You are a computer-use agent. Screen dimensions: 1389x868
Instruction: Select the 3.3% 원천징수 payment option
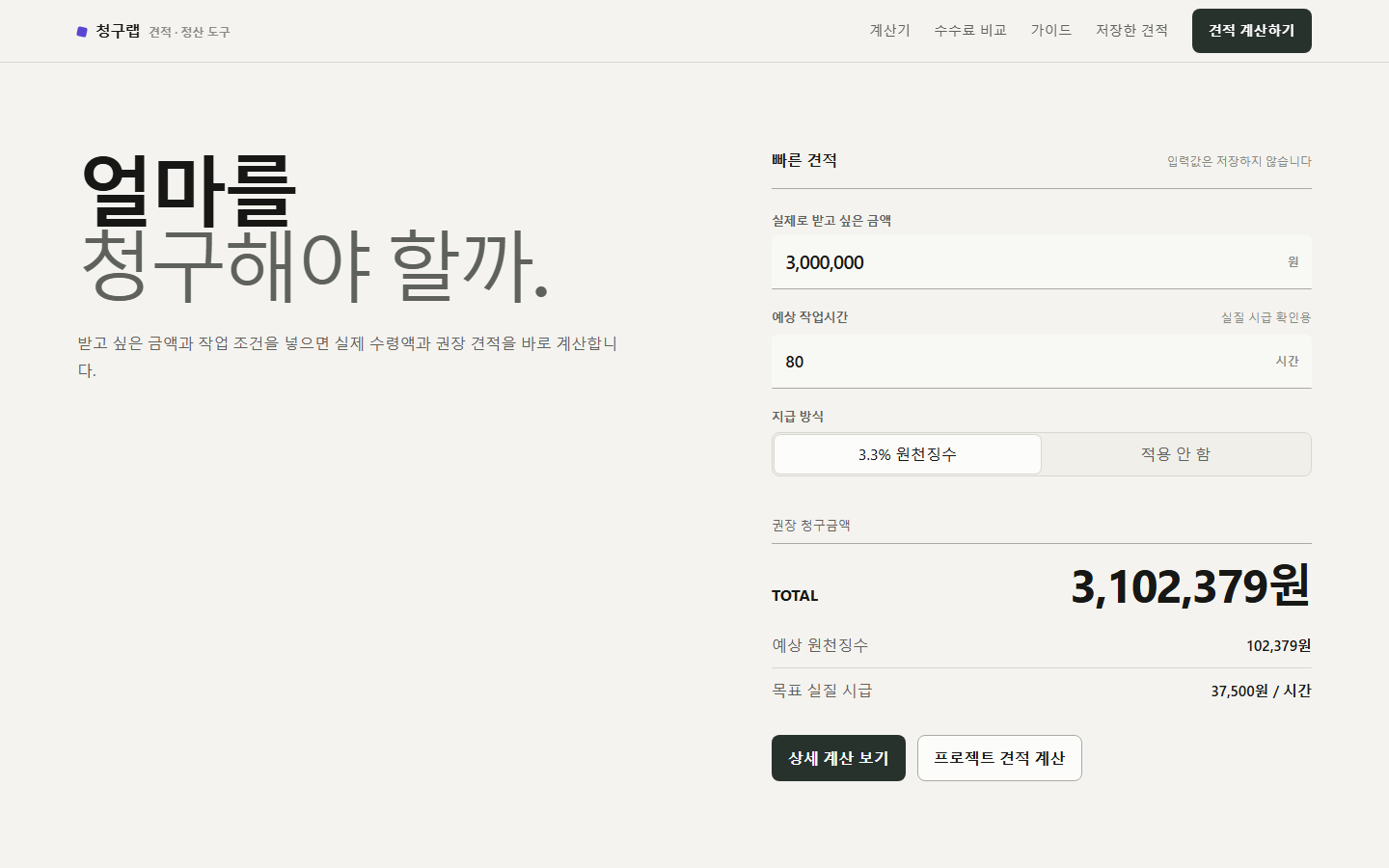[907, 454]
